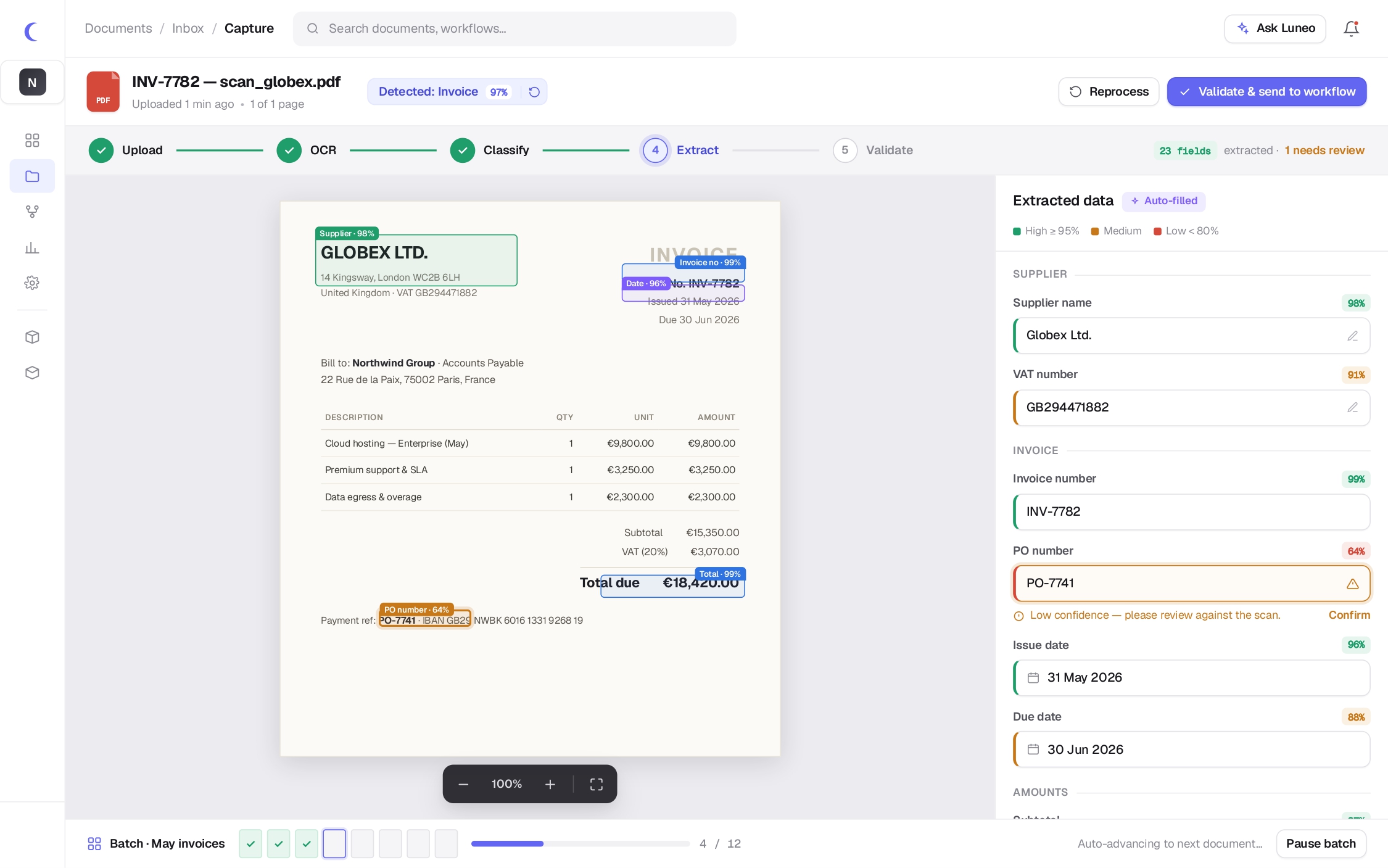Open the analytics bar chart icon
The image size is (1388, 868).
(32, 247)
